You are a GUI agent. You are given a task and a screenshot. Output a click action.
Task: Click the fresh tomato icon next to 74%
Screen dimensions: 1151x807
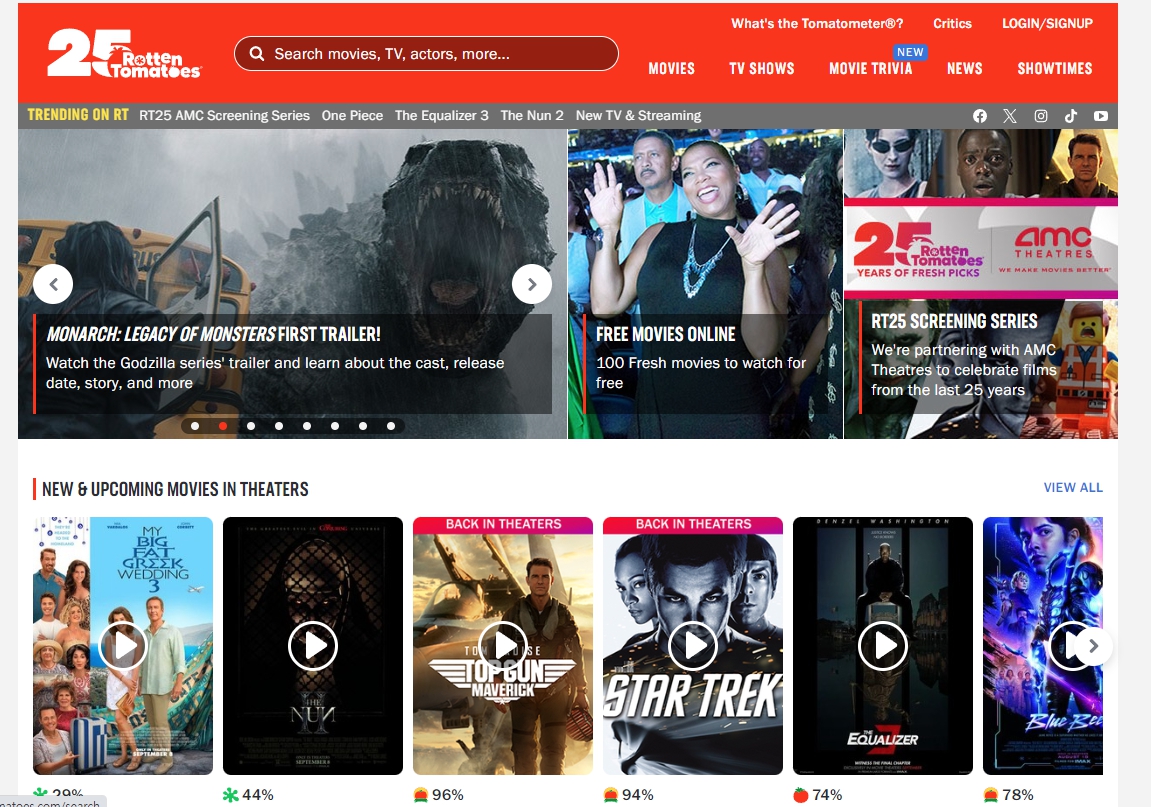801,795
